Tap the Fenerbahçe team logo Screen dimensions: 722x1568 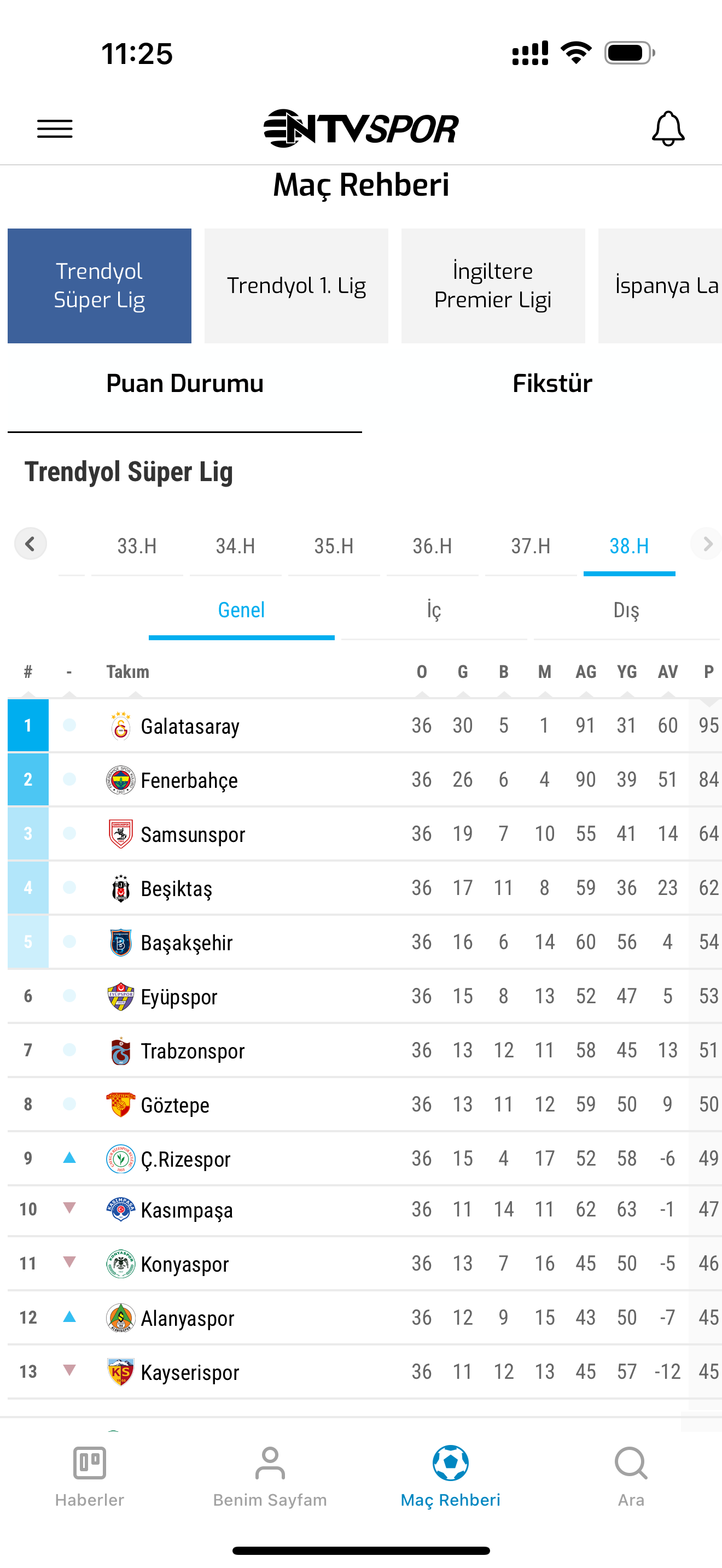pos(120,780)
